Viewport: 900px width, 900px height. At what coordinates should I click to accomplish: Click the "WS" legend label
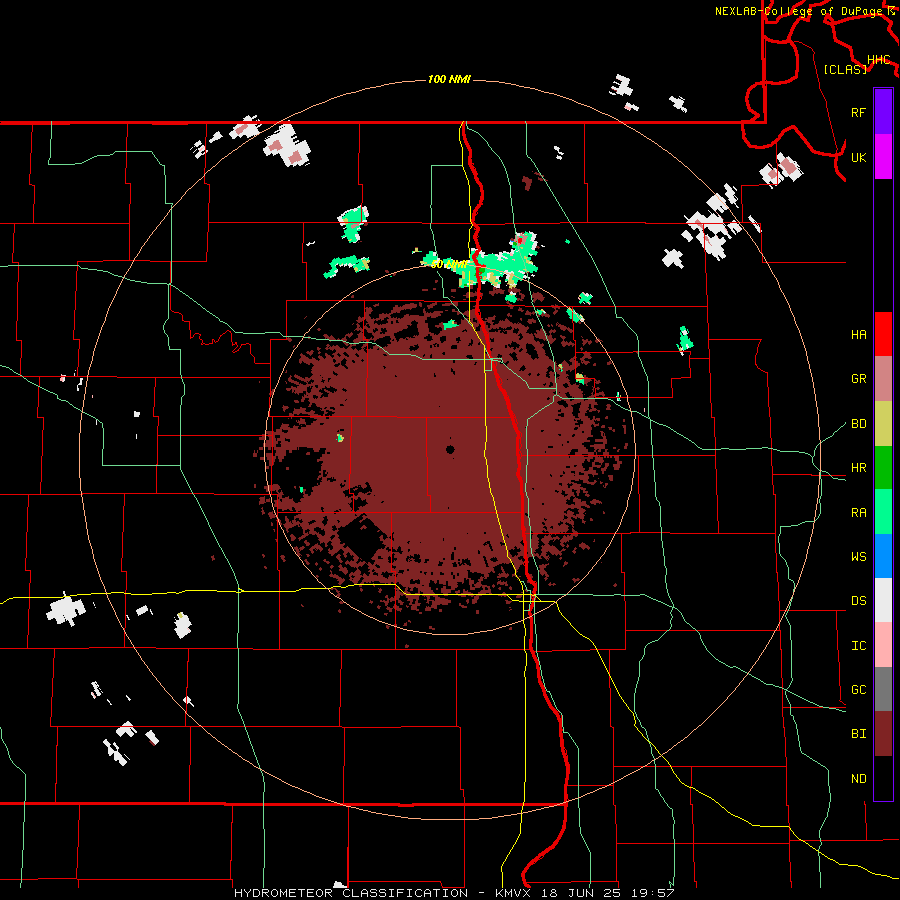[858, 557]
